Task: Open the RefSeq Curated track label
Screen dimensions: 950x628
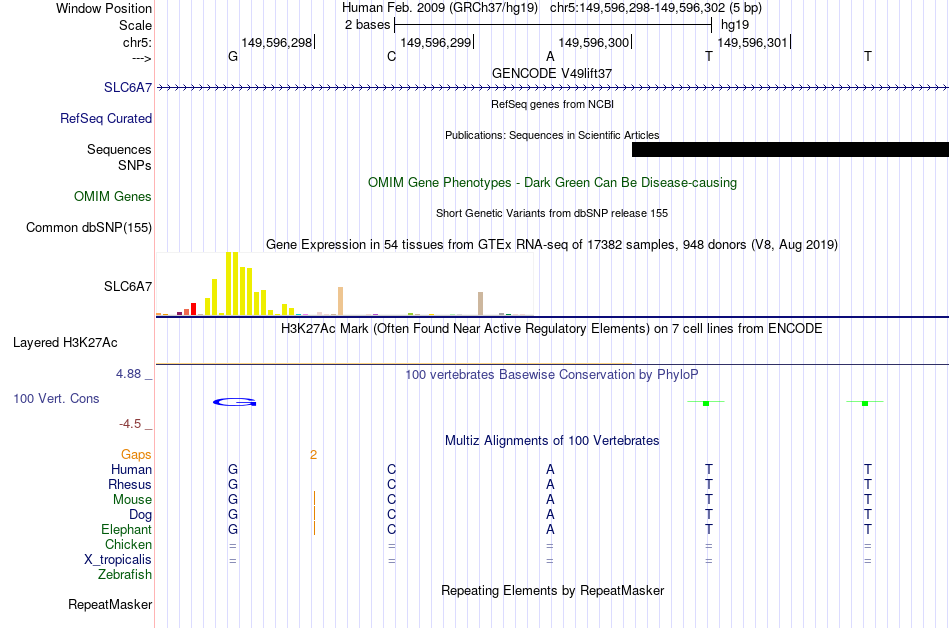Action: pos(106,118)
